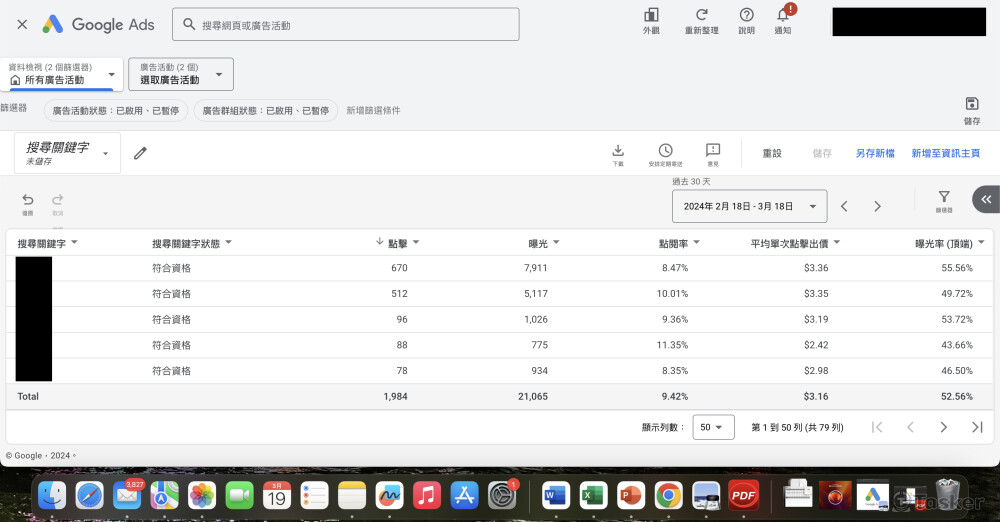Open the 平均單次點擊出價 column header menu
The width and height of the screenshot is (1000, 522).
point(837,242)
